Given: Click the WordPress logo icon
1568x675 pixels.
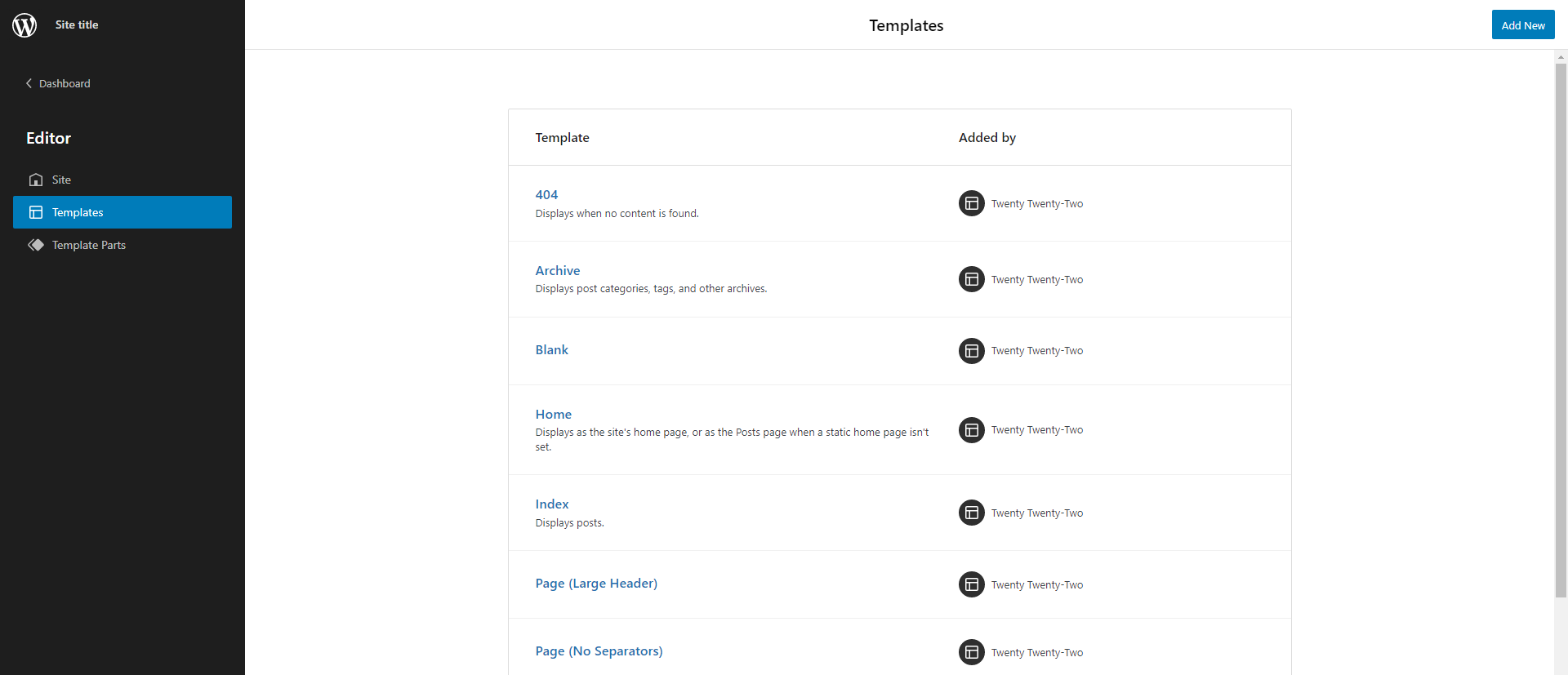Looking at the screenshot, I should pyautogui.click(x=24, y=25).
